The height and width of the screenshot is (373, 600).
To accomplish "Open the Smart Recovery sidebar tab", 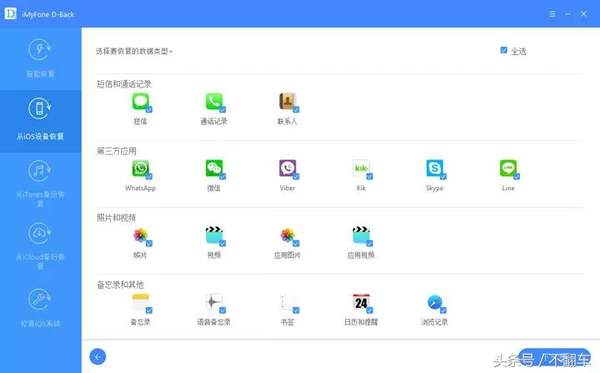I will [x=40, y=59].
